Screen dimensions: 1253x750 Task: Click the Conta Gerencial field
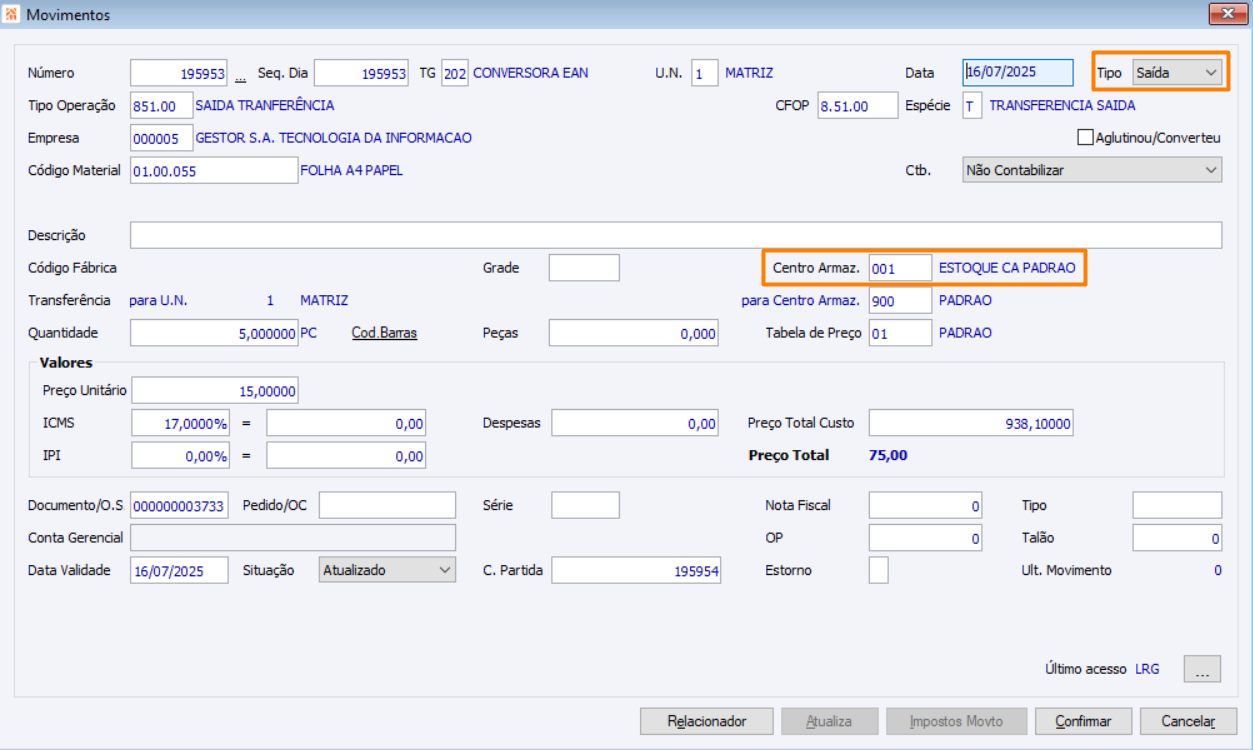point(293,537)
